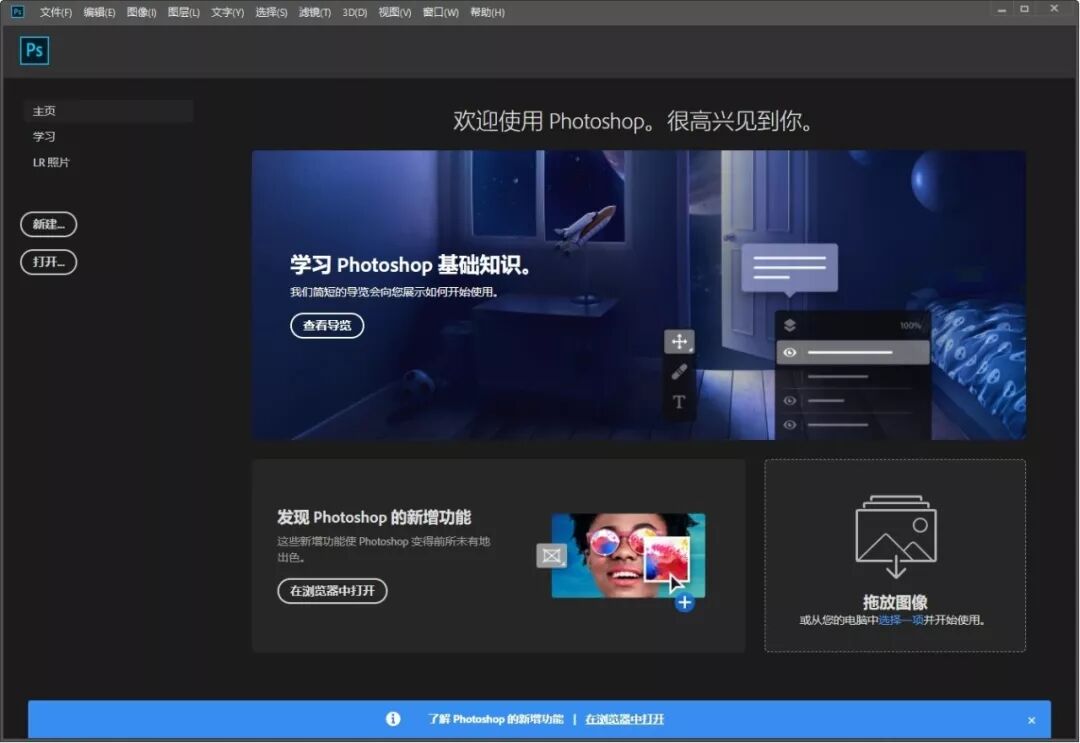The width and height of the screenshot is (1080, 743).
Task: Switch to the 学习 sidebar tab
Action: click(45, 136)
